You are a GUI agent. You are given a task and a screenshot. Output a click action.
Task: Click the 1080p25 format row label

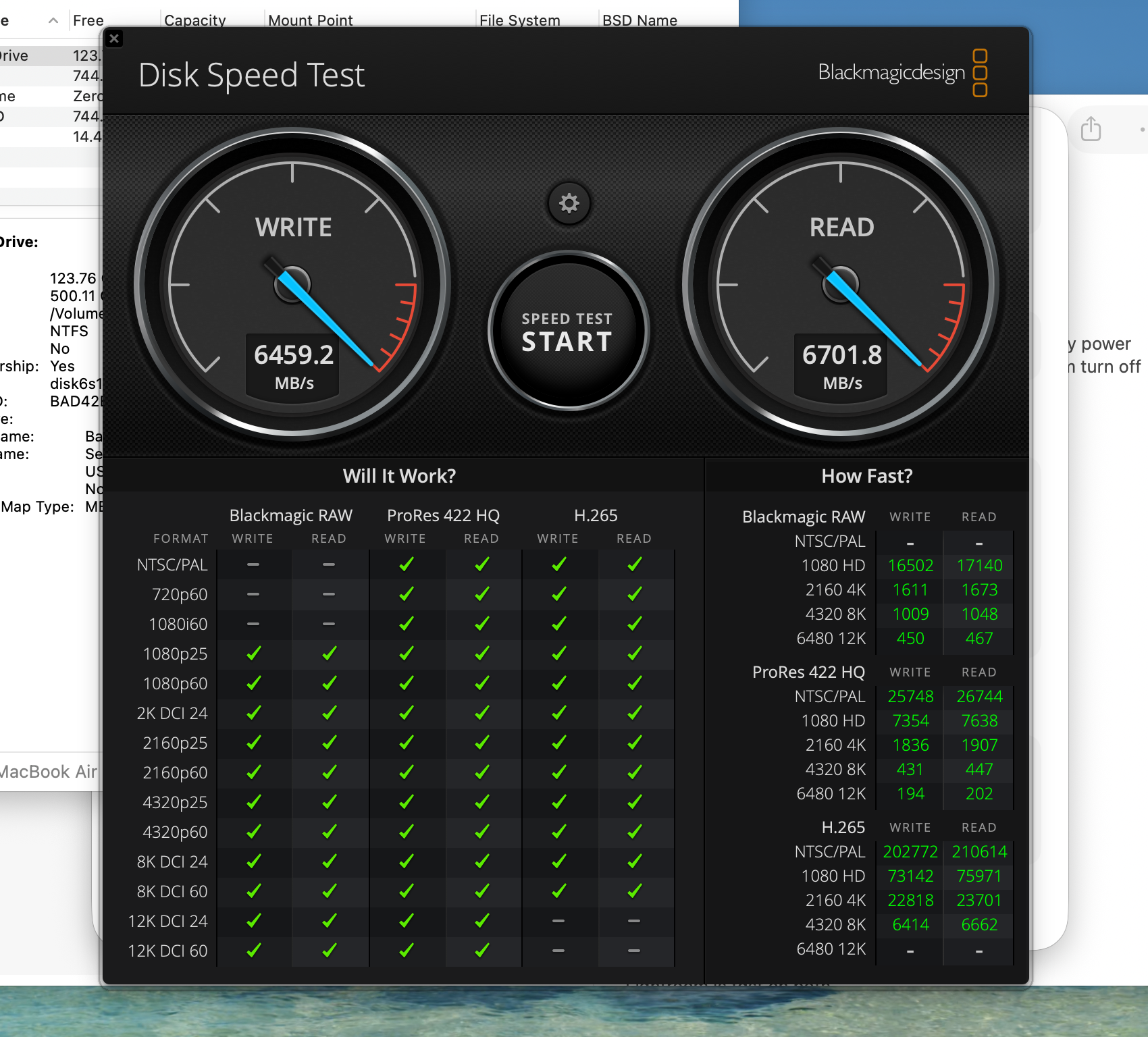click(x=176, y=654)
